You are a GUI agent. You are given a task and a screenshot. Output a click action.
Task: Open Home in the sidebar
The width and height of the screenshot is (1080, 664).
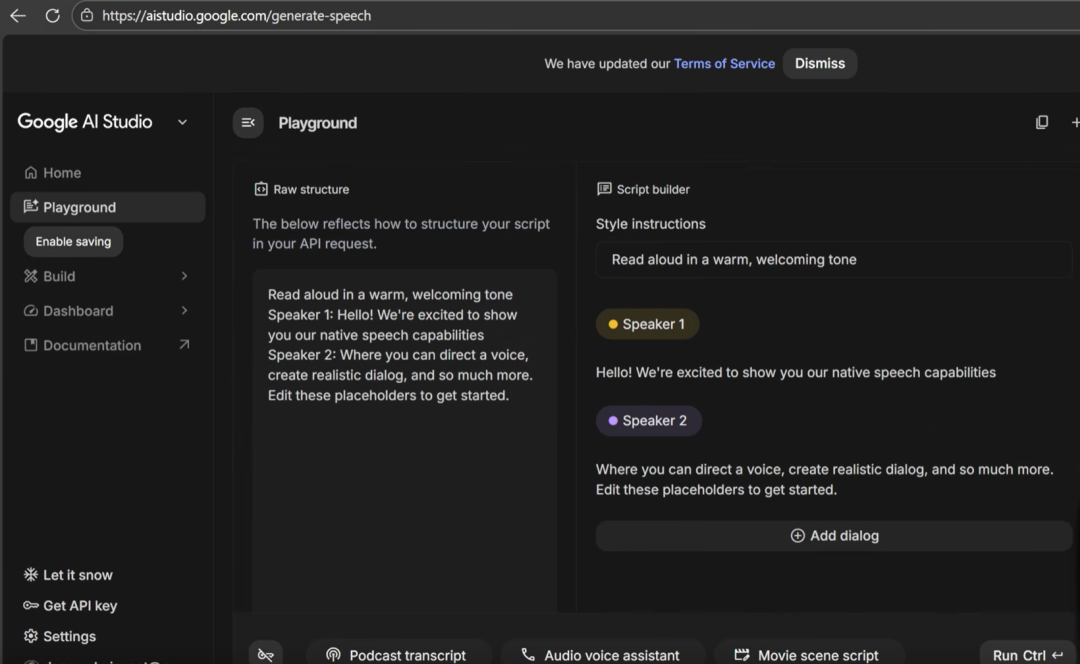(62, 173)
